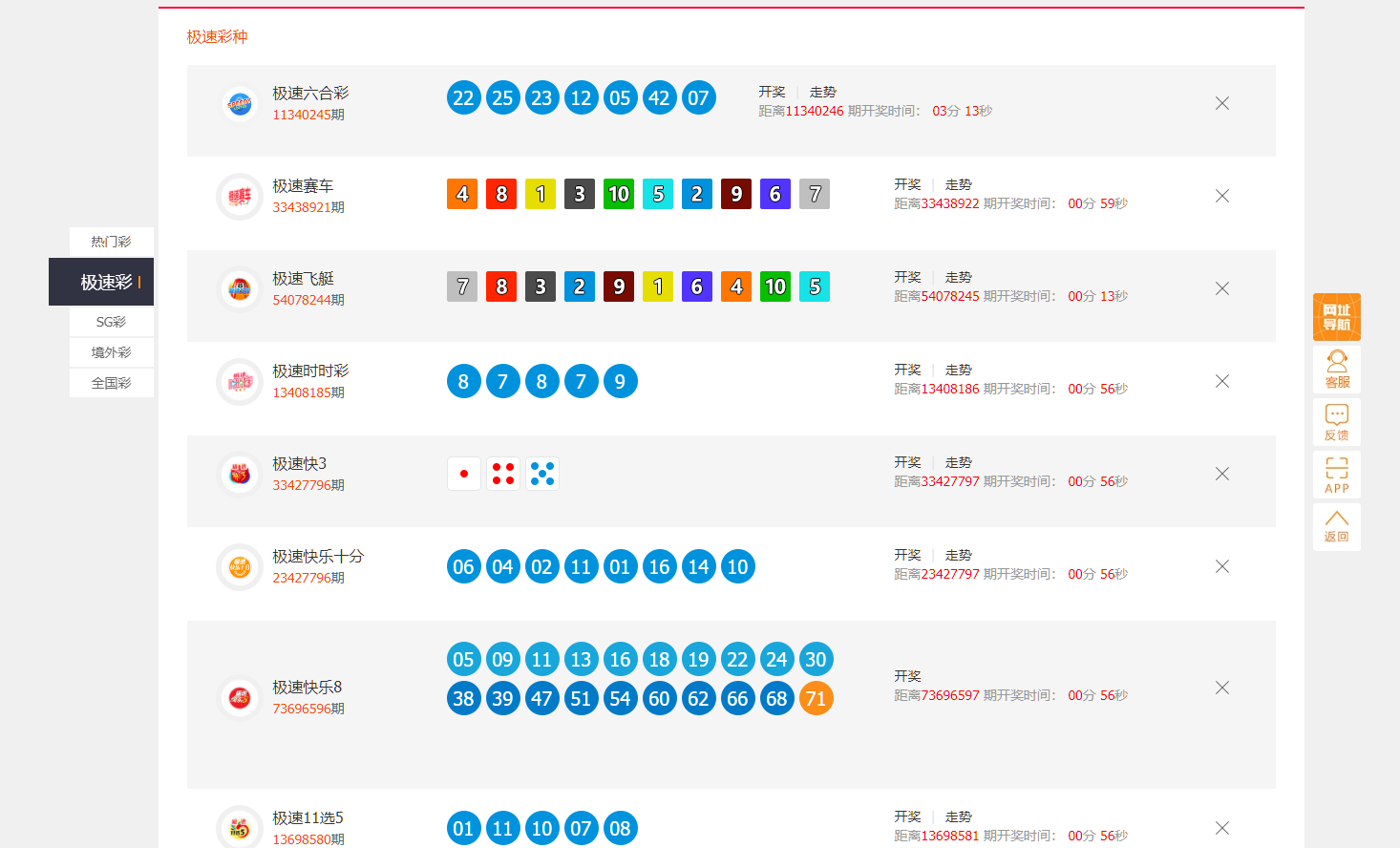This screenshot has width=1400, height=848.
Task: Click the orange number ball 71
Action: tap(816, 698)
